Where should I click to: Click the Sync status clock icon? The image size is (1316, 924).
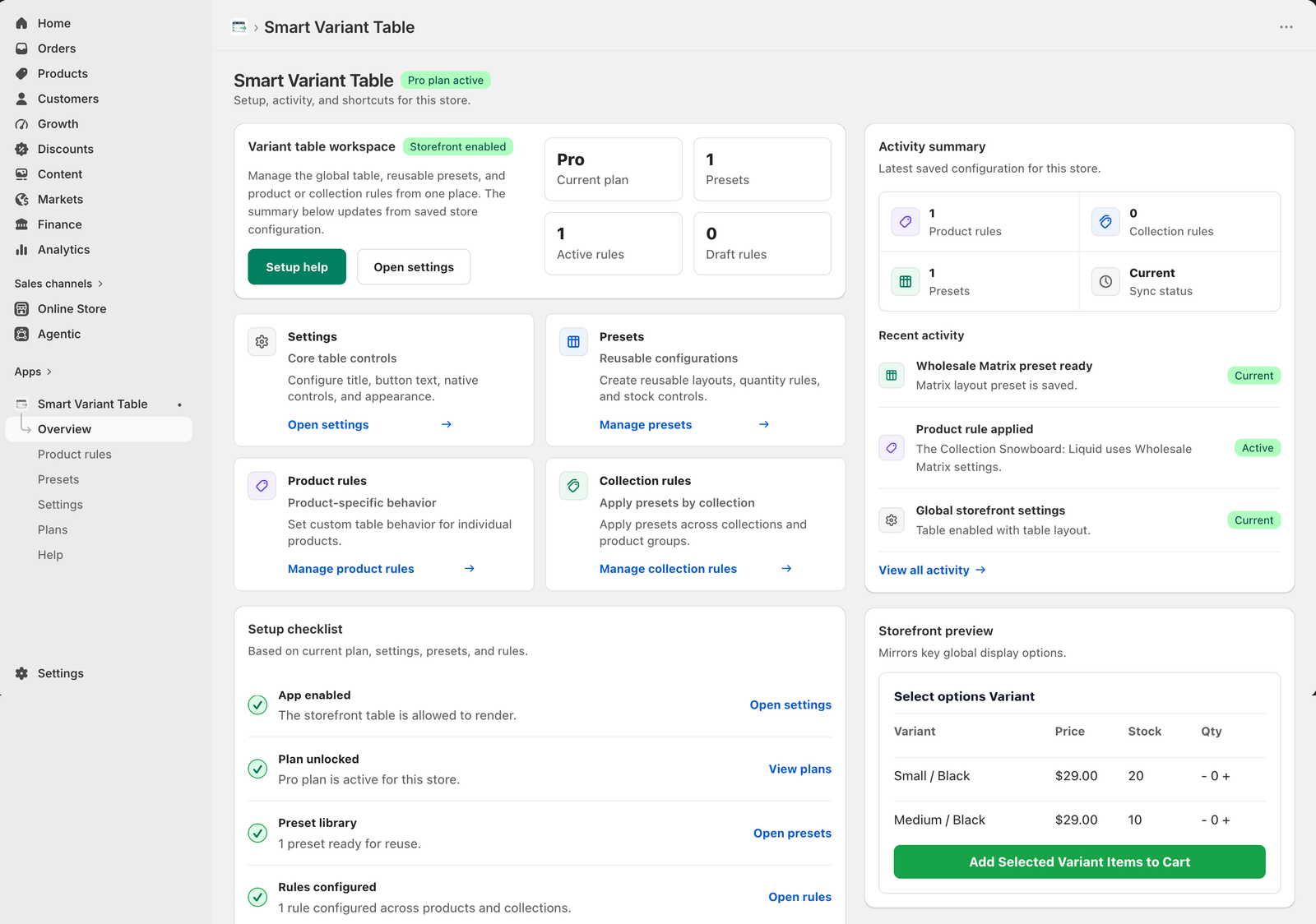(1105, 282)
